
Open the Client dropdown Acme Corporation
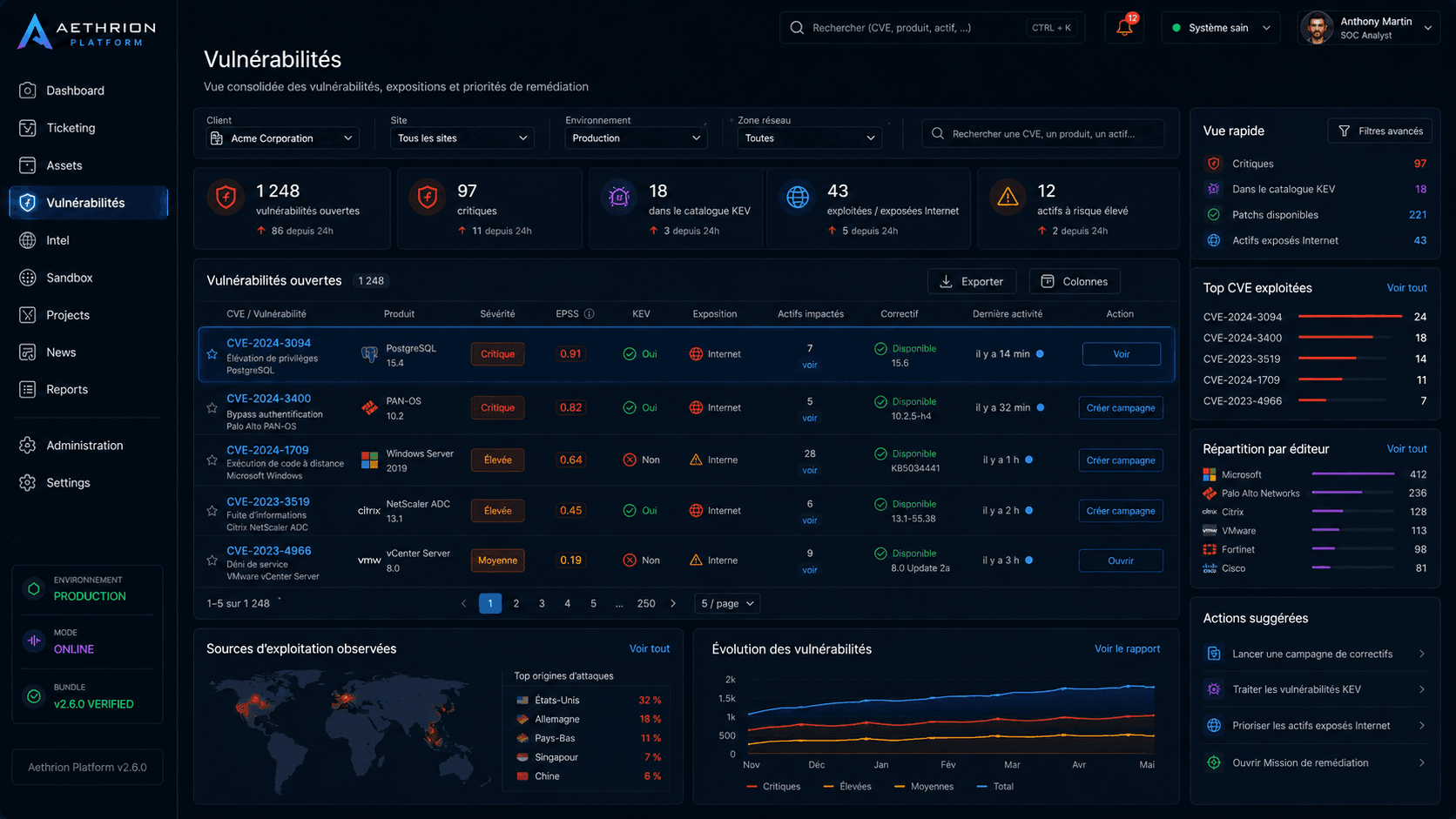(x=282, y=138)
